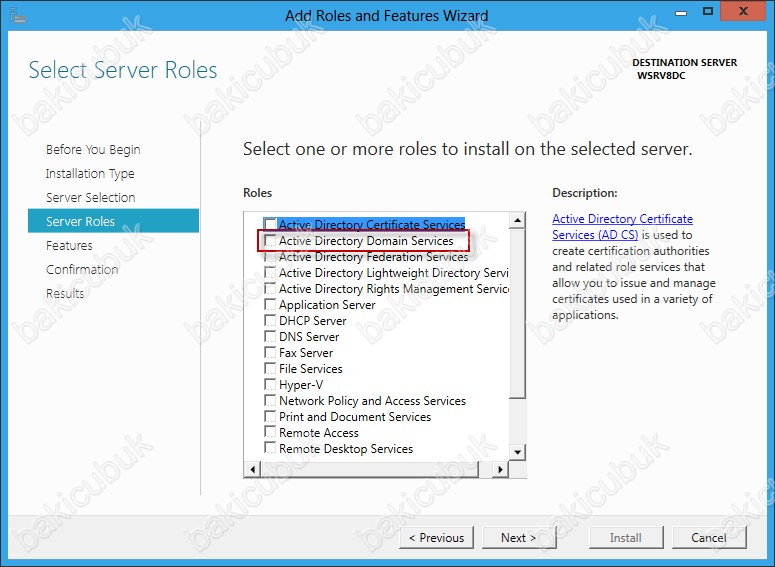Check Active Directory Certificate Services
This screenshot has height=567, width=775.
click(270, 224)
